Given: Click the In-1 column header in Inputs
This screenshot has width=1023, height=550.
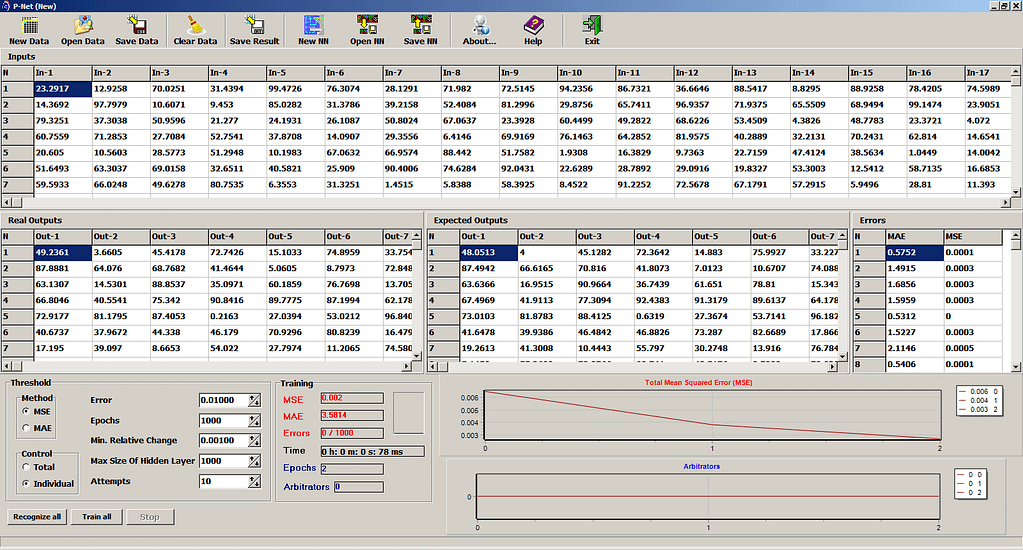Looking at the screenshot, I should 62,72.
